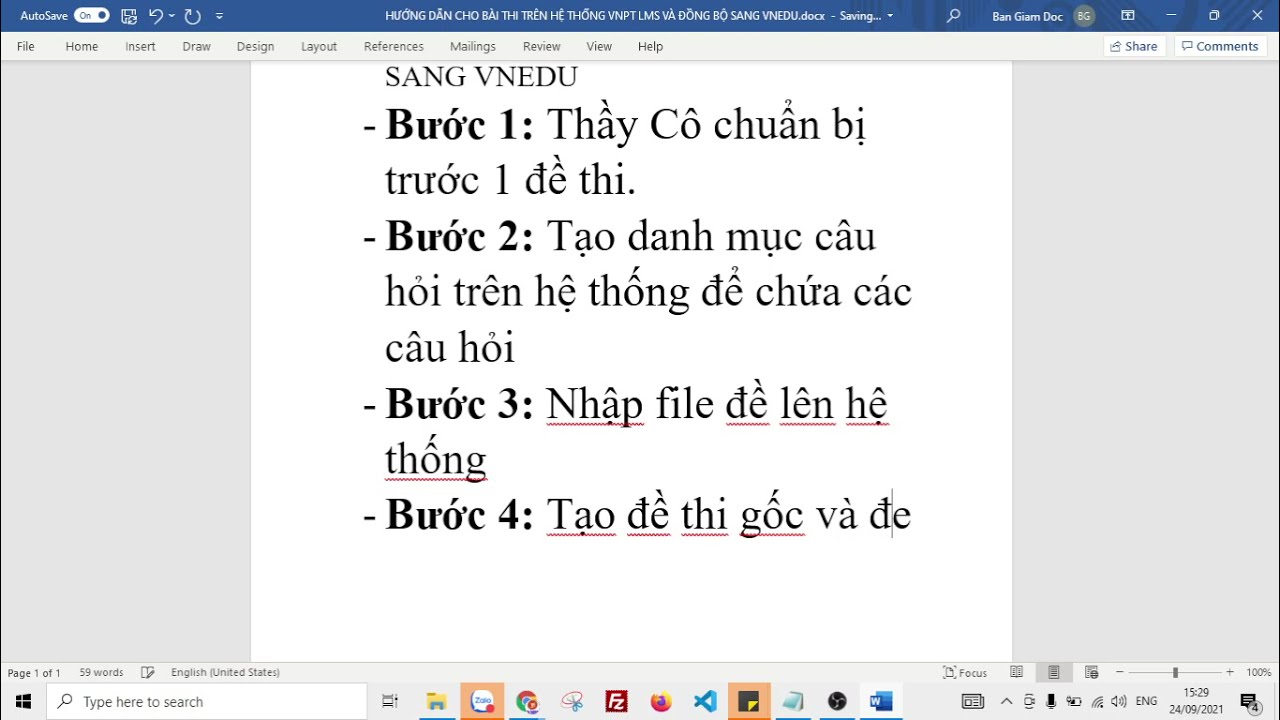Click the BG profile avatar
This screenshot has height=720, width=1280.
pos(1084,16)
